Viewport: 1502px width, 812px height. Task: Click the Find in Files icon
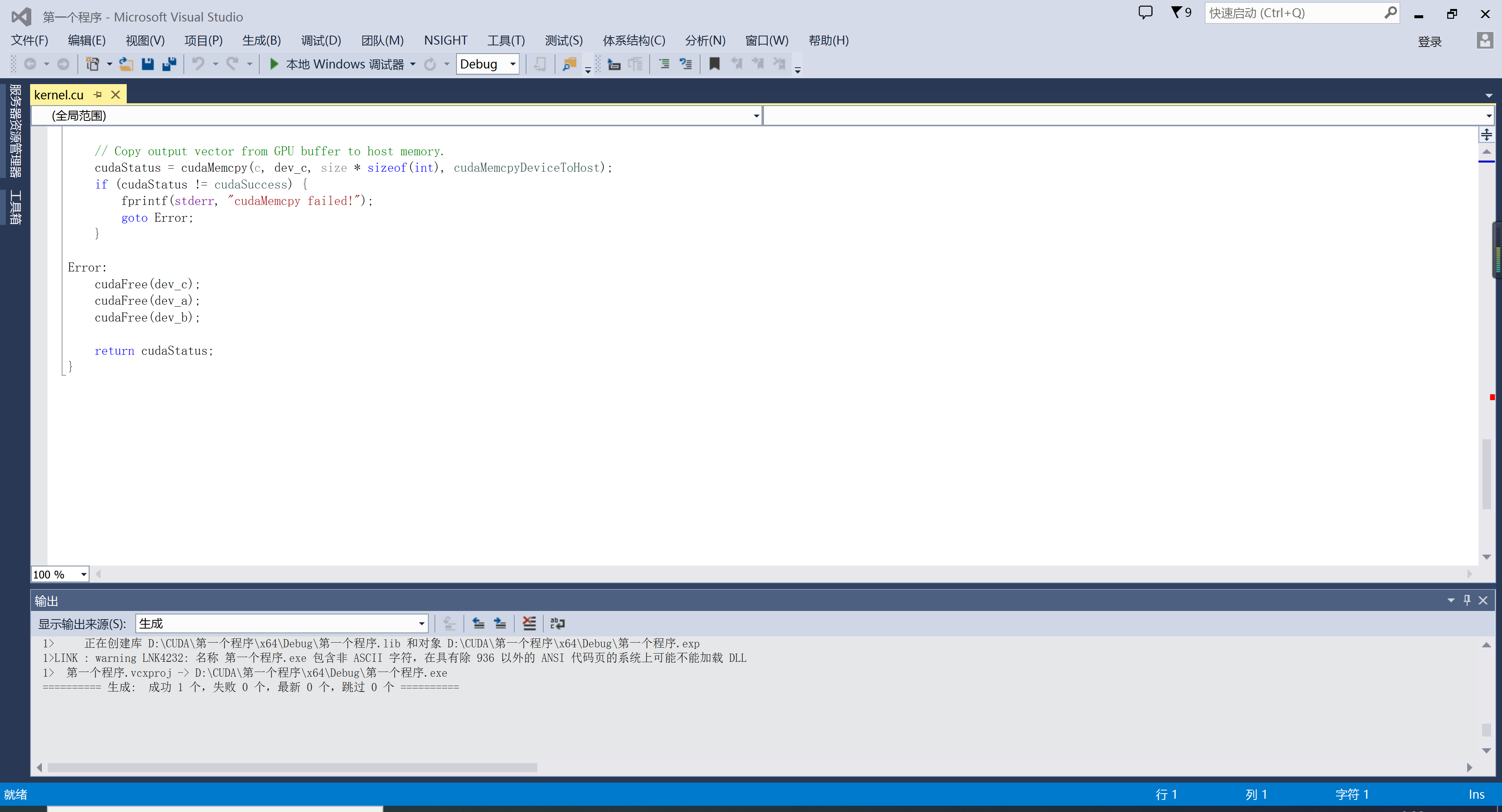tap(569, 64)
